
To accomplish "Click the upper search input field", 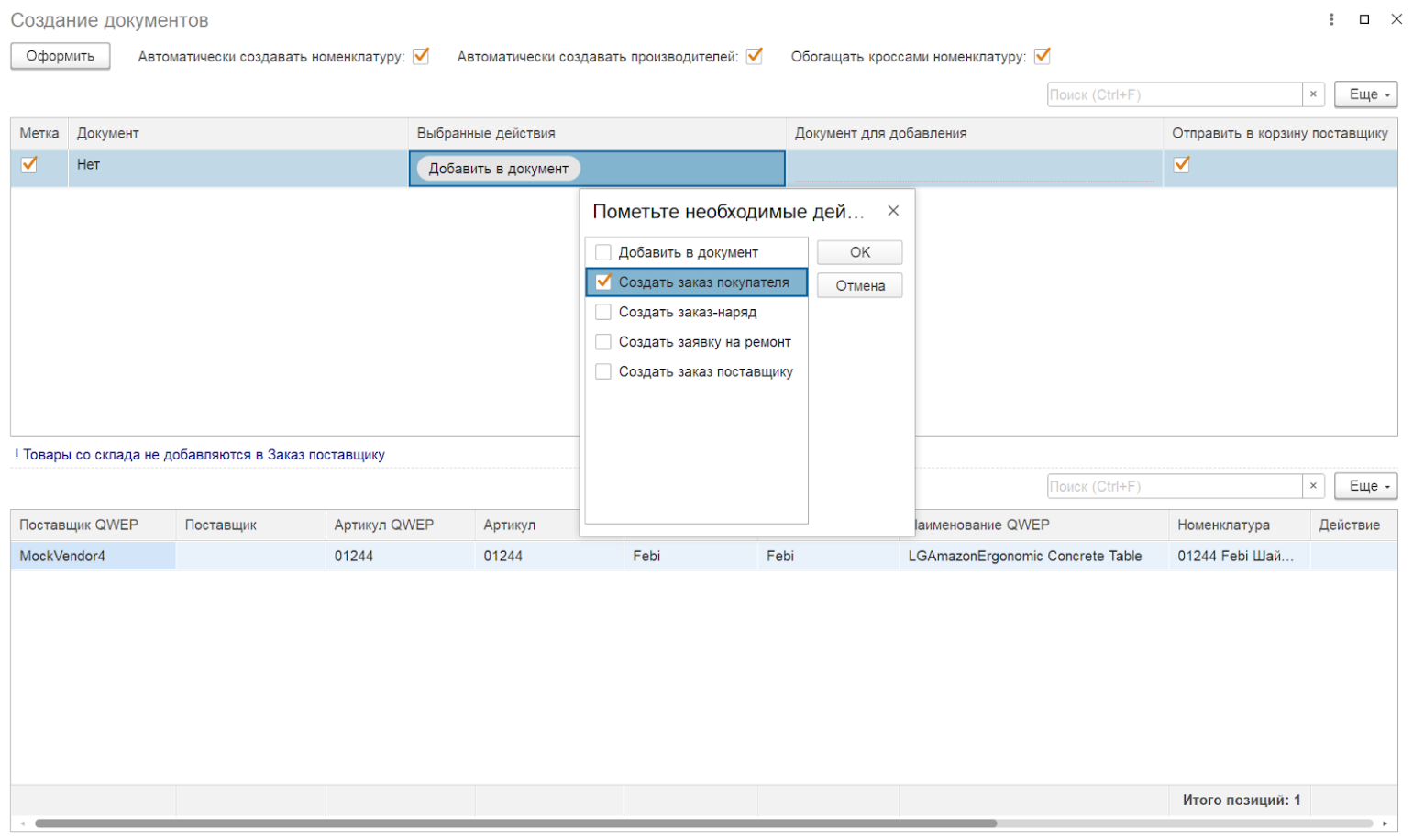I will [x=1174, y=94].
